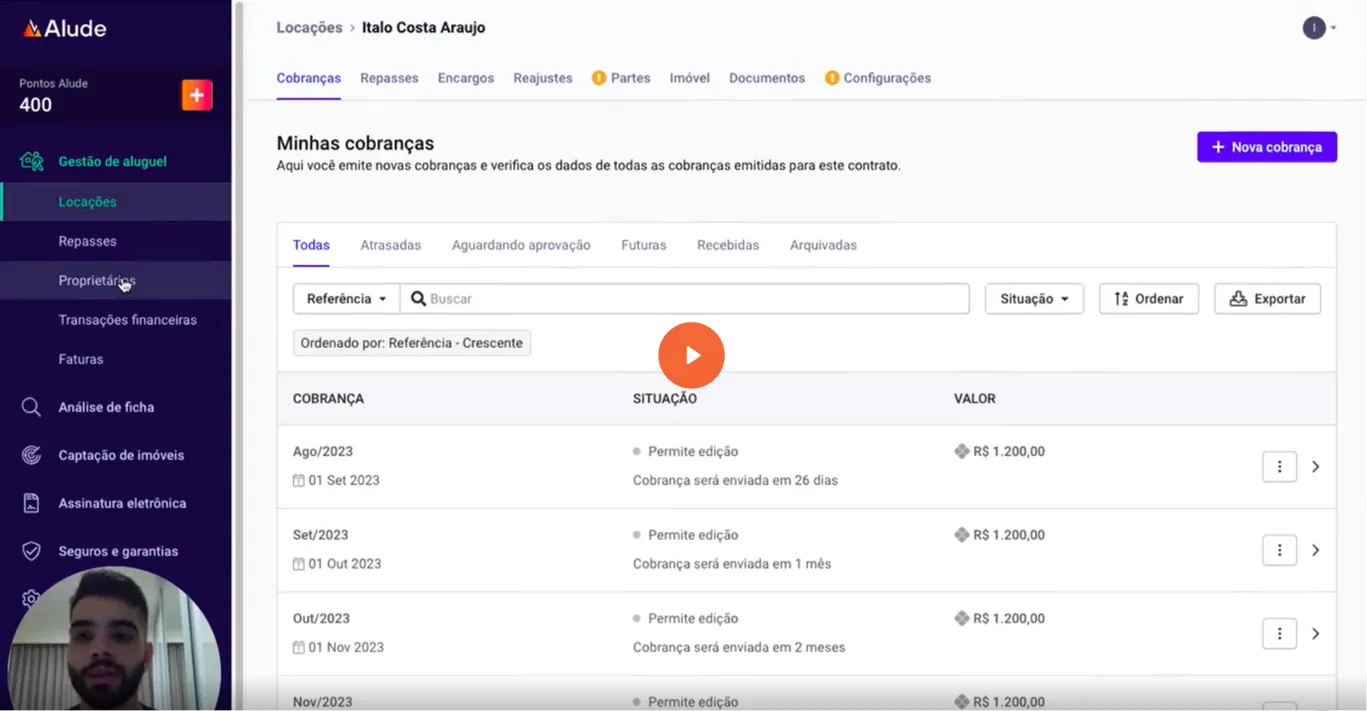This screenshot has height=711, width=1367.
Task: Click the value icon in Ago/2023 row
Action: [962, 451]
